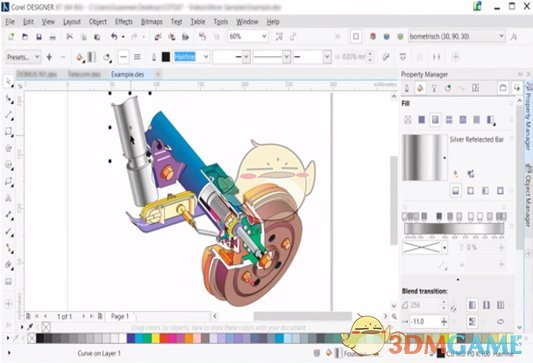
Task: Expand the undo history arrow beside Undo
Action: pos(123,37)
